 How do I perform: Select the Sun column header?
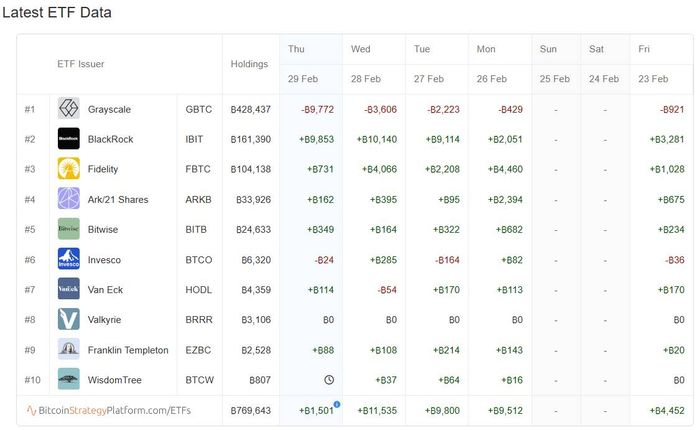[548, 49]
